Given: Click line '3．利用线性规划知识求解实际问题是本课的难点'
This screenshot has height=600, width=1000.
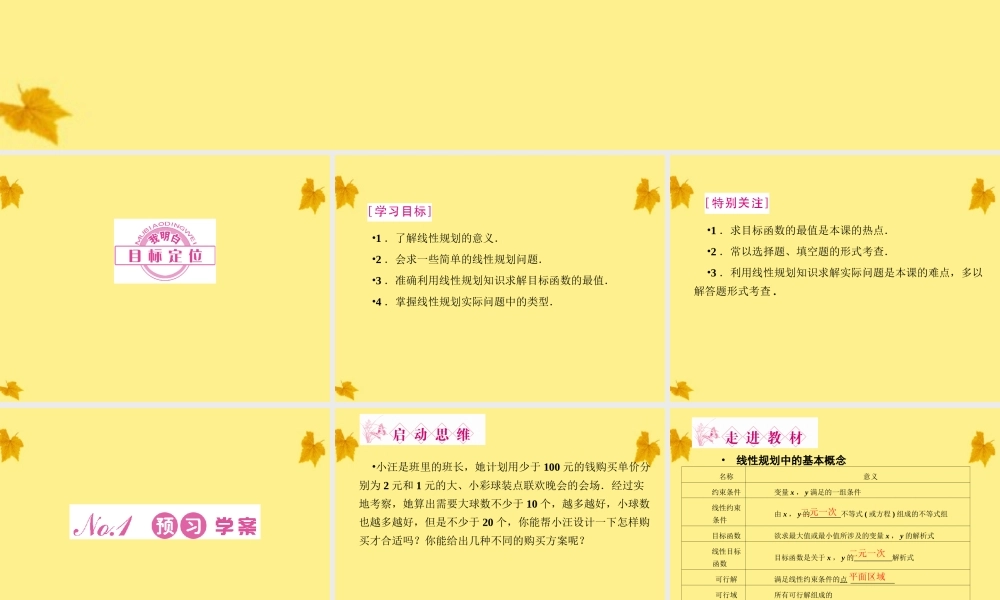Looking at the screenshot, I should (838, 282).
